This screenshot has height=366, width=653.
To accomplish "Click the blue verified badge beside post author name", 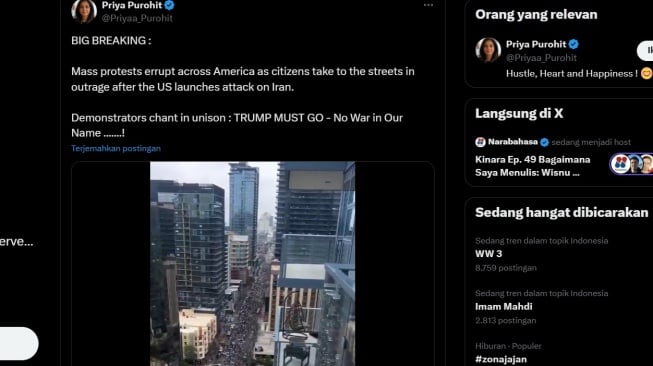I will coord(169,5).
